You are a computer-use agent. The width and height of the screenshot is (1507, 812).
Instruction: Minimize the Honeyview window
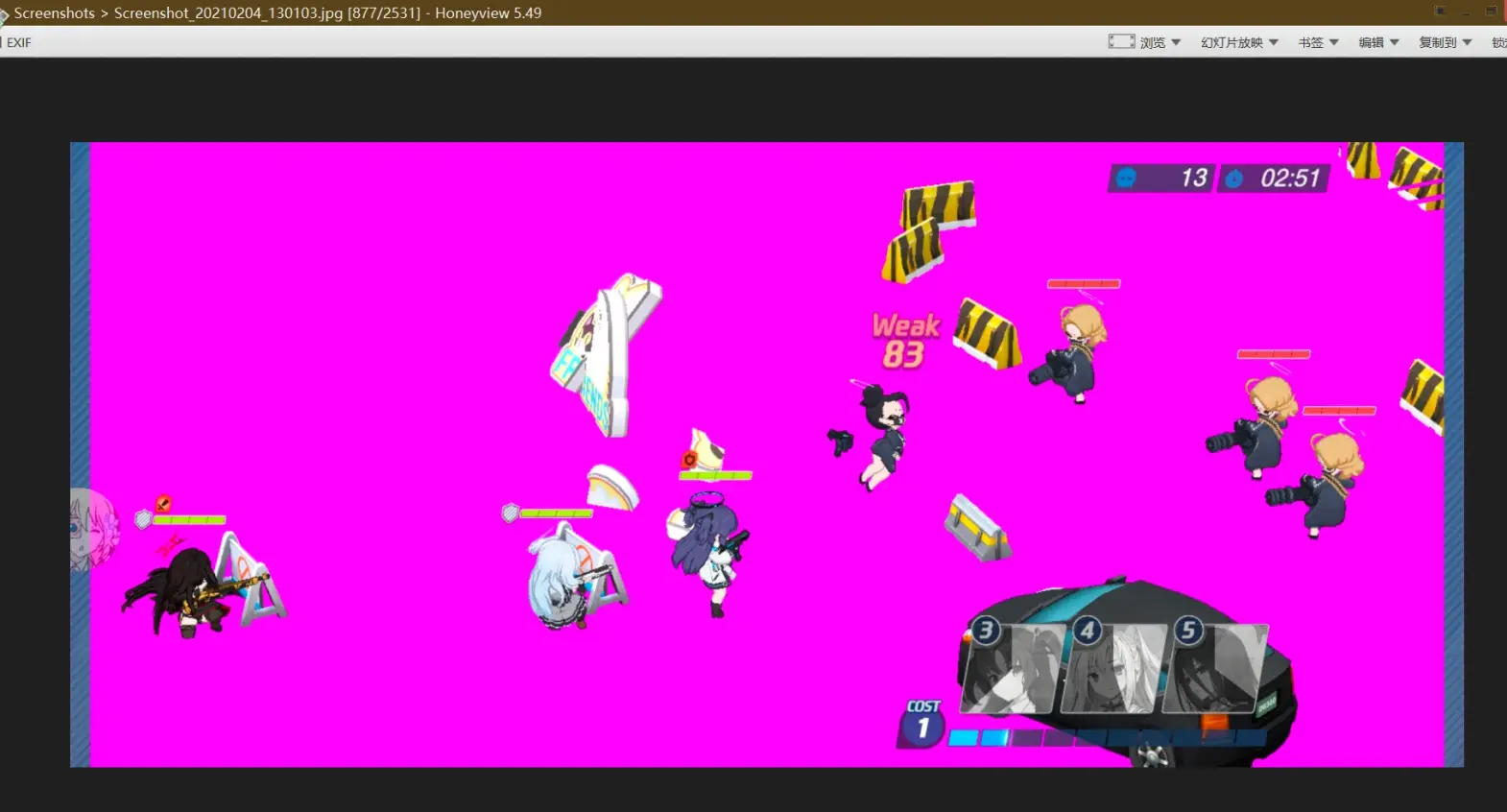(x=1466, y=12)
